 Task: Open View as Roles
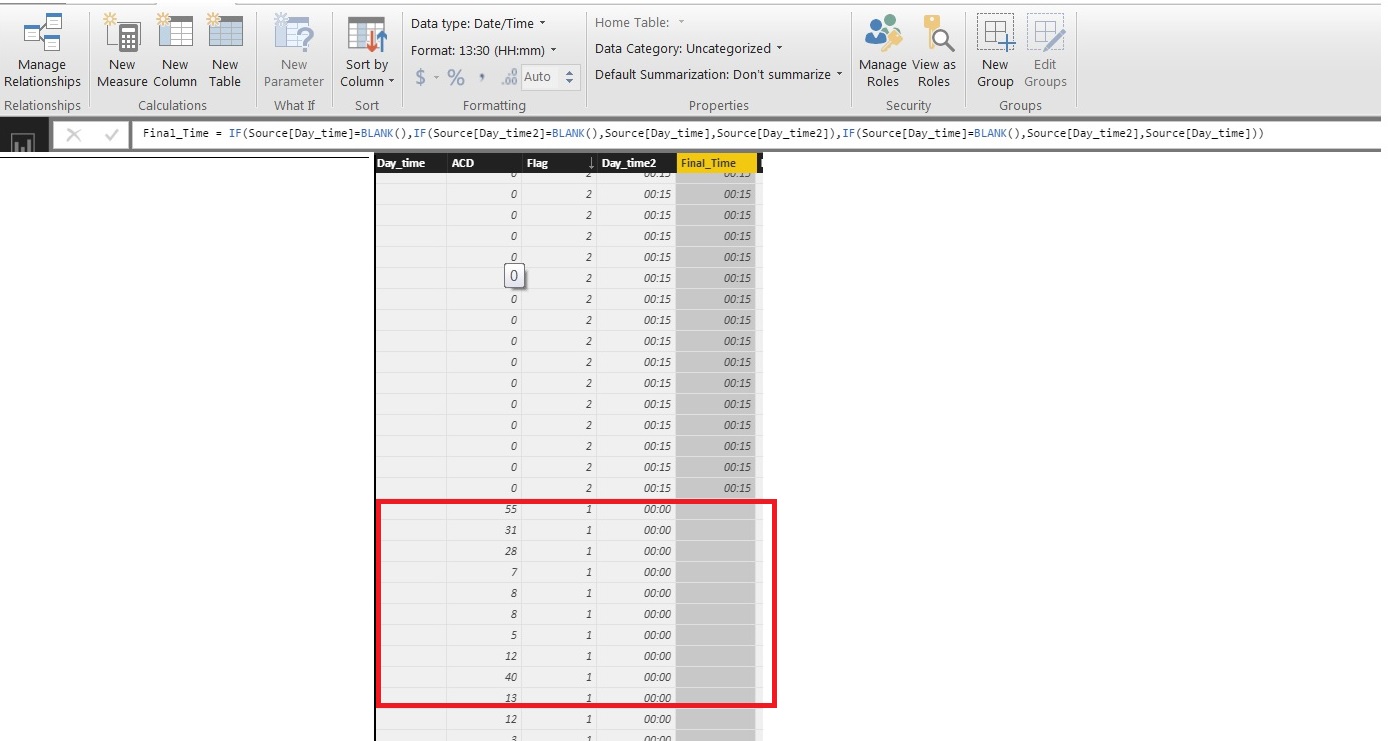934,52
